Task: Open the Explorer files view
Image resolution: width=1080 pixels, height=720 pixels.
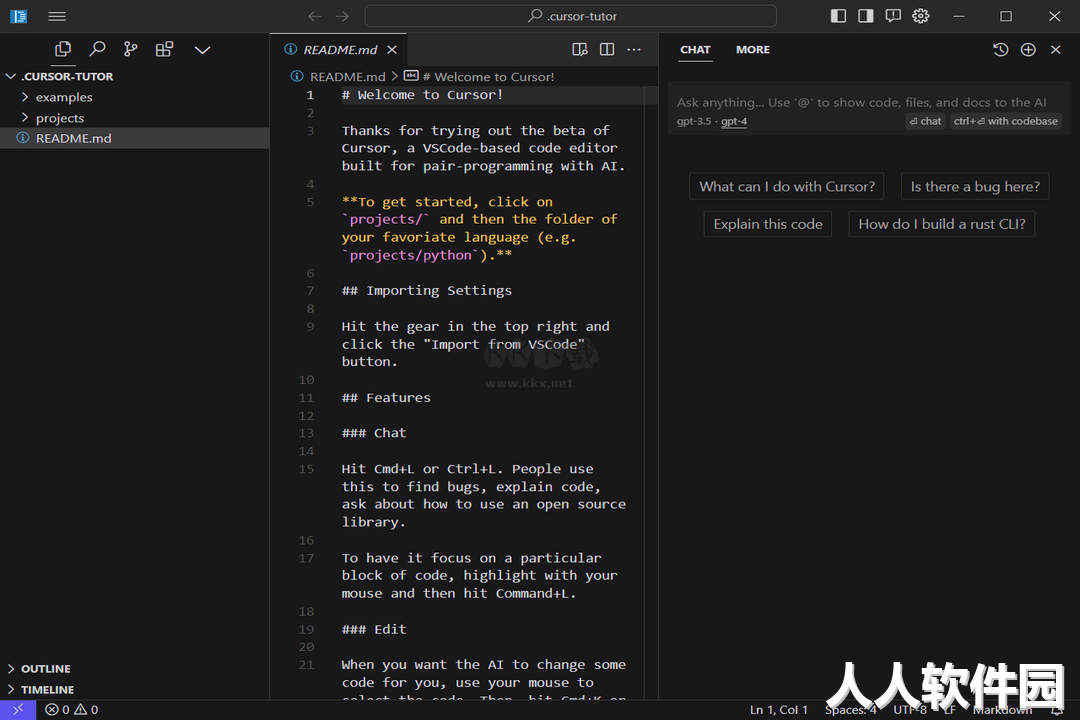Action: pos(63,50)
